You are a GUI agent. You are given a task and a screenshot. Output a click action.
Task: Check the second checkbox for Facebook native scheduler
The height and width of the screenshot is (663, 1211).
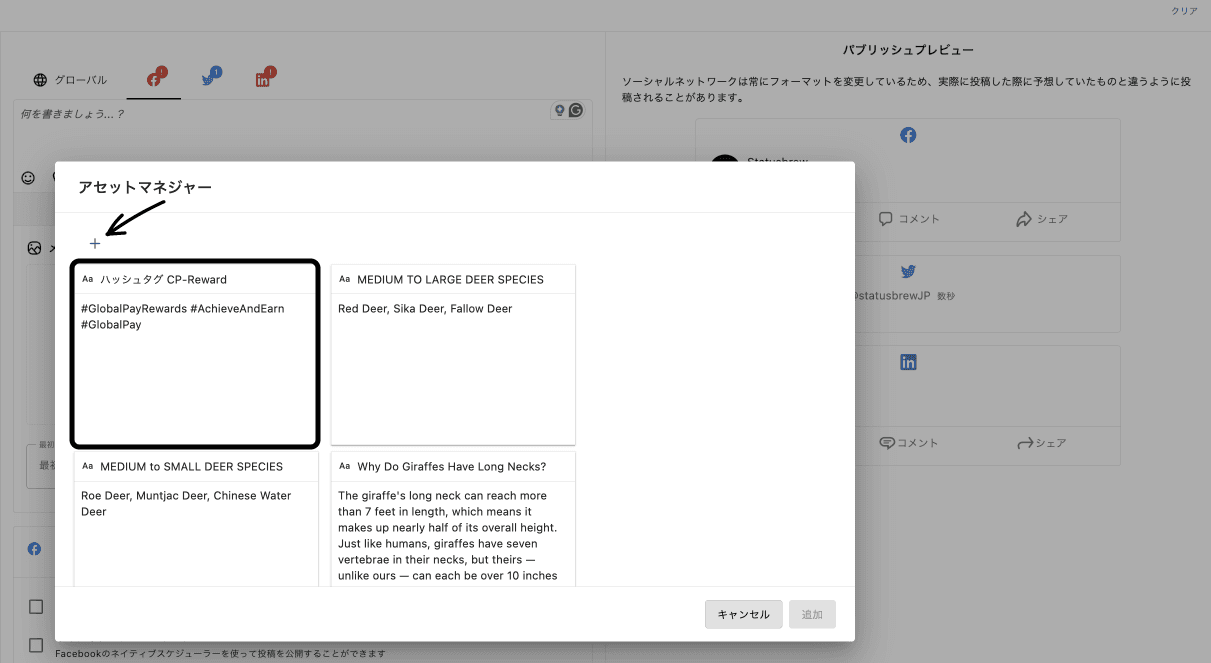[36, 645]
